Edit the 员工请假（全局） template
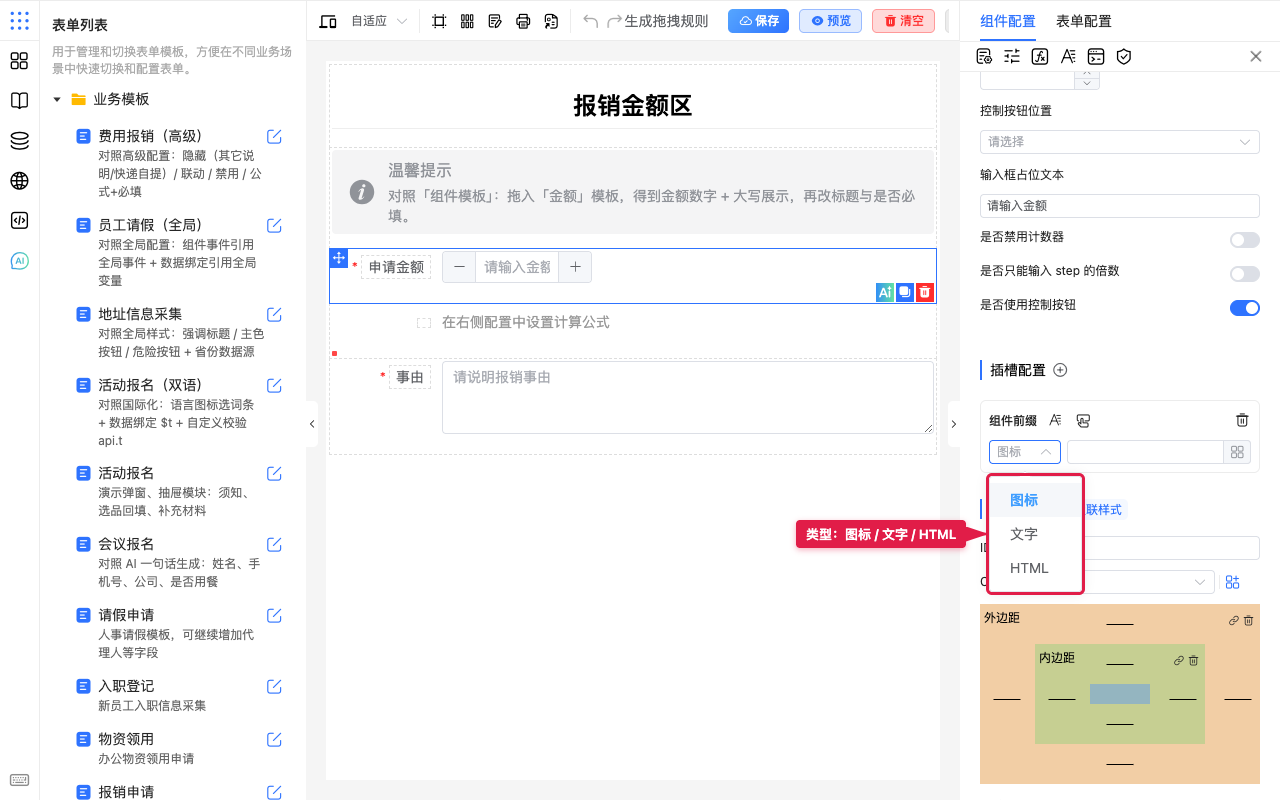Image resolution: width=1280 pixels, height=800 pixels. tap(274, 225)
